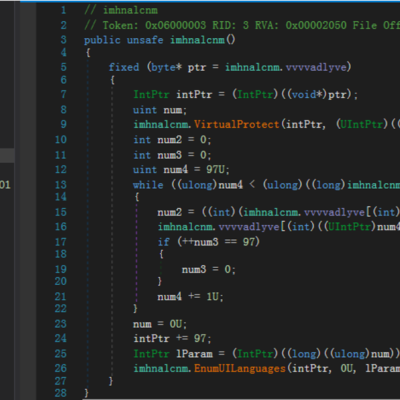The height and width of the screenshot is (400, 400).
Task: Click line number 28 in the gutter
Action: coord(61,393)
